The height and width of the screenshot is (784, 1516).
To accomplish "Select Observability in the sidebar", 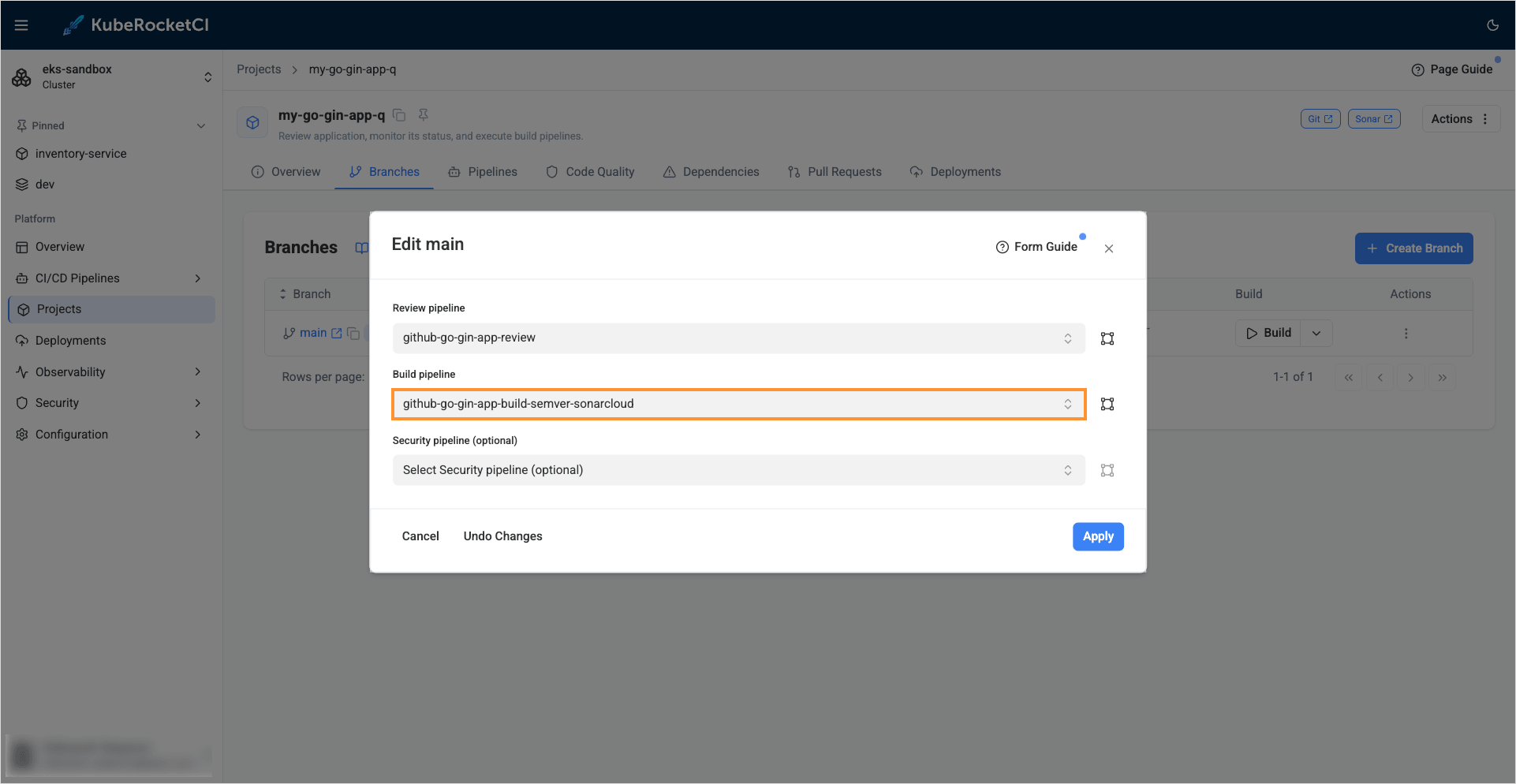I will click(x=70, y=371).
